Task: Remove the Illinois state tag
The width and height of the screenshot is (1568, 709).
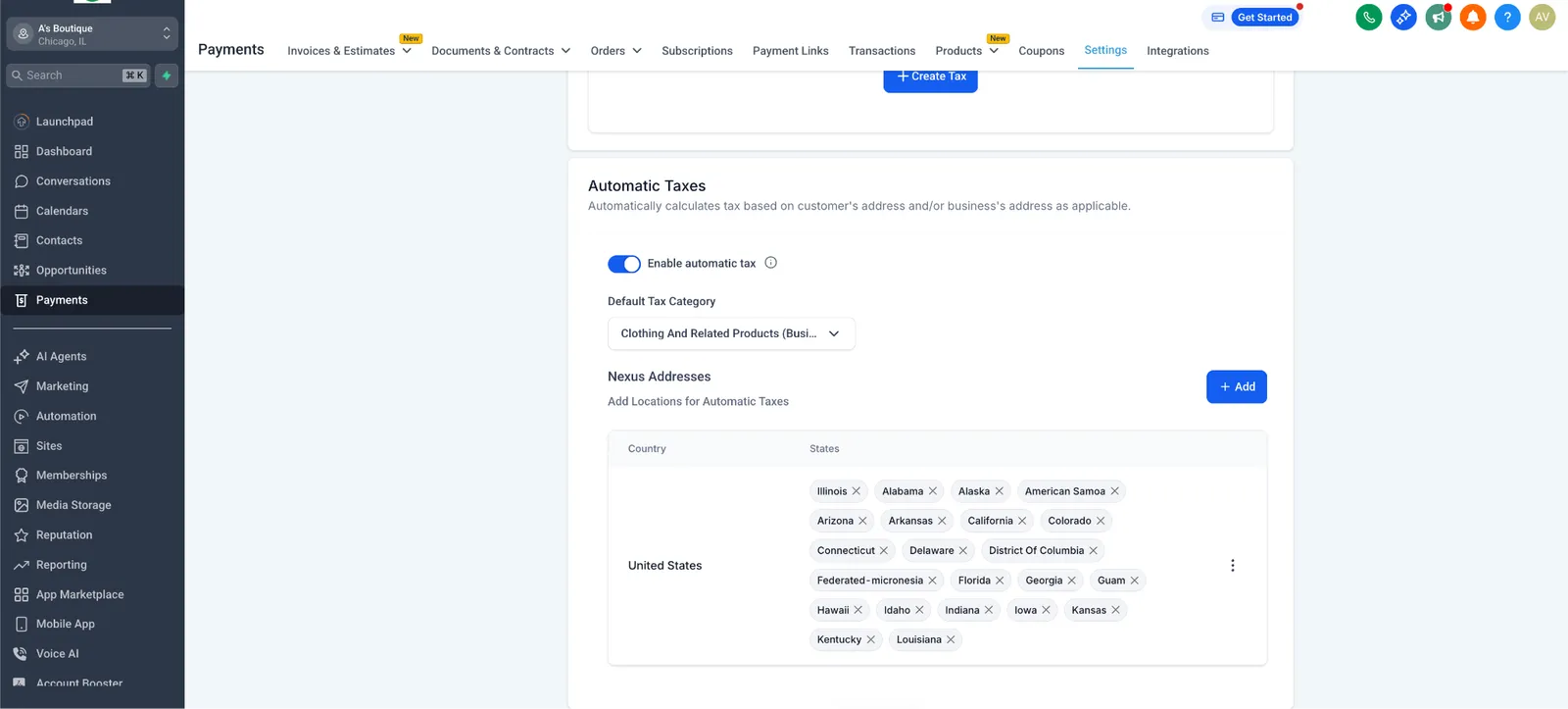Action: [x=857, y=491]
